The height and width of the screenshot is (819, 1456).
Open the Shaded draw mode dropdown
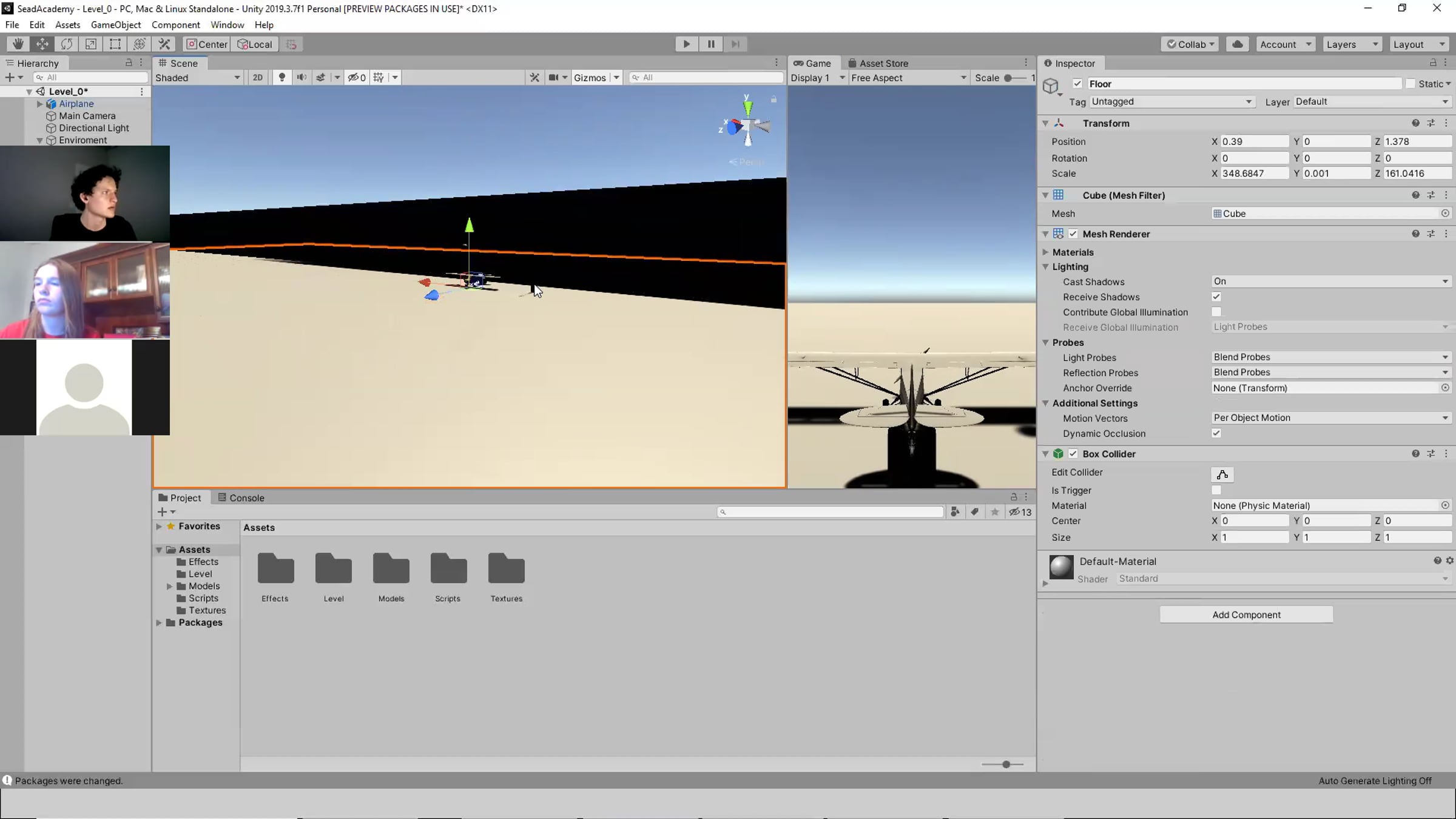[198, 77]
